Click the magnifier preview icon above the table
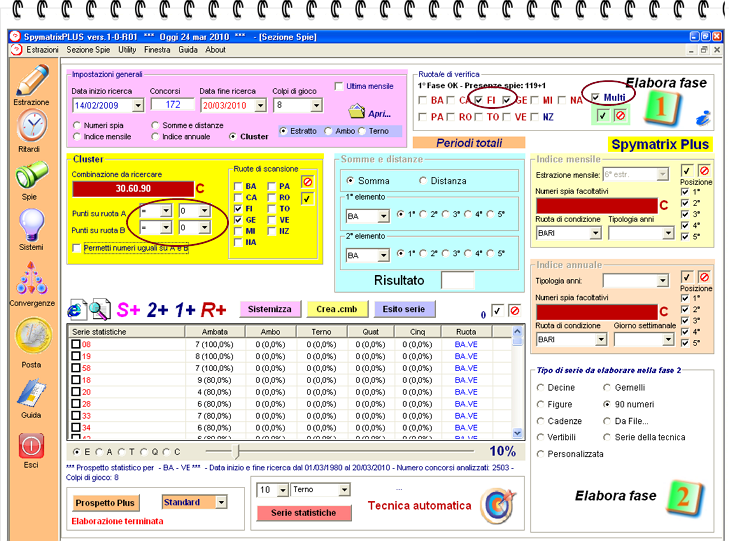 coord(100,309)
